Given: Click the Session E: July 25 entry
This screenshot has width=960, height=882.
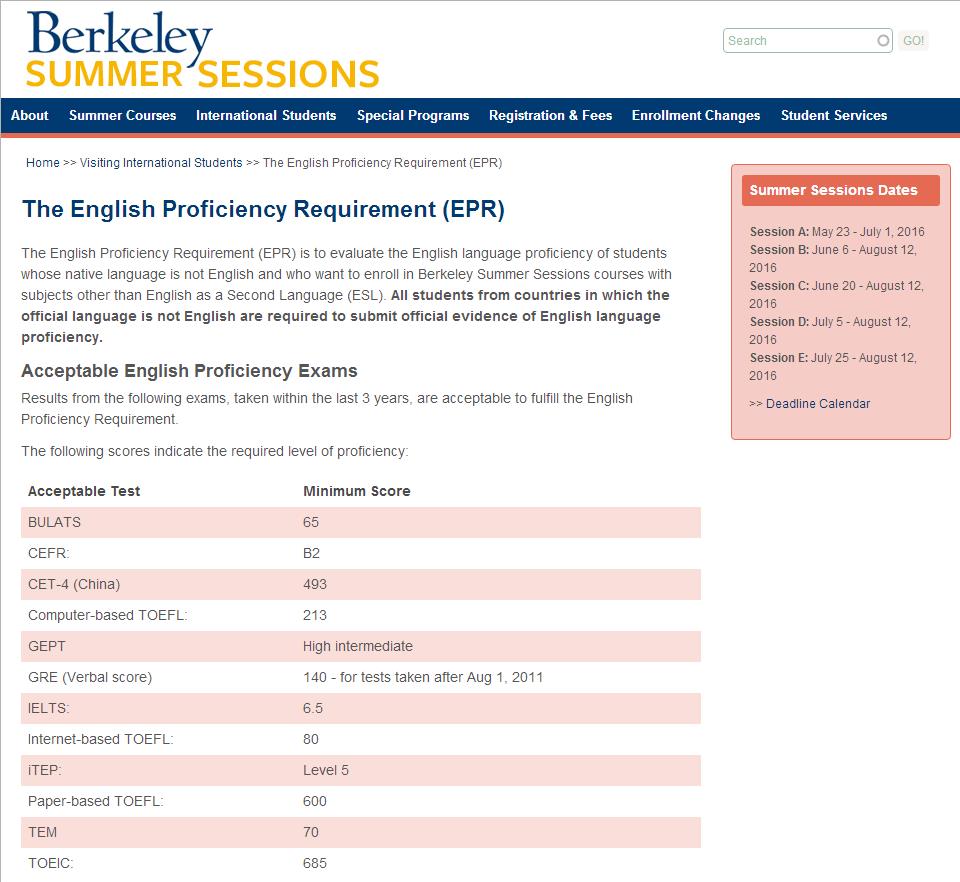Looking at the screenshot, I should pyautogui.click(x=833, y=367).
